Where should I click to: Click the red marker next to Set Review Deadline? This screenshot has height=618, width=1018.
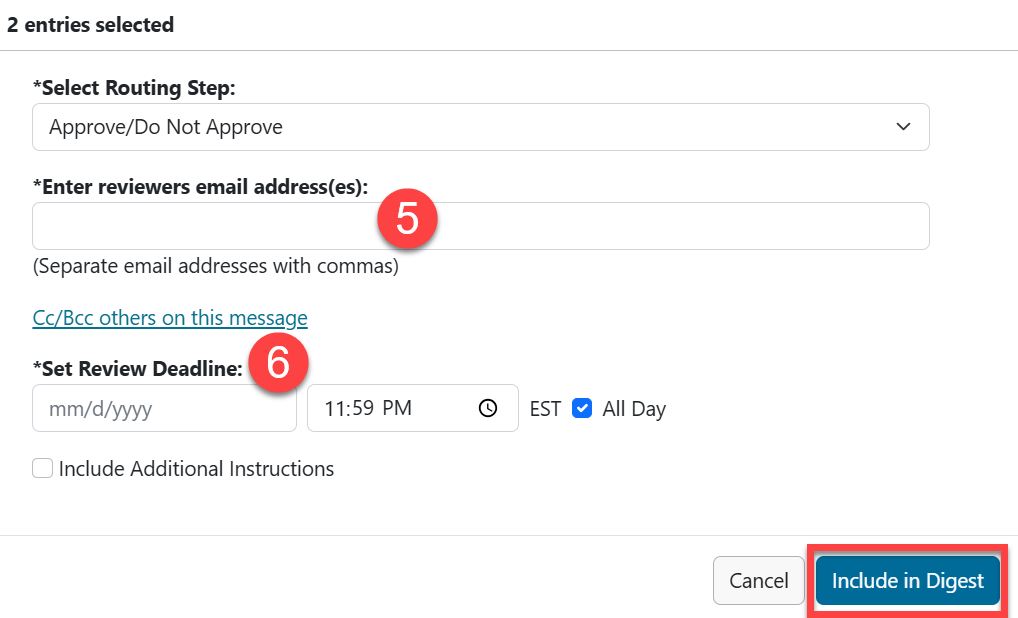pyautogui.click(x=277, y=363)
